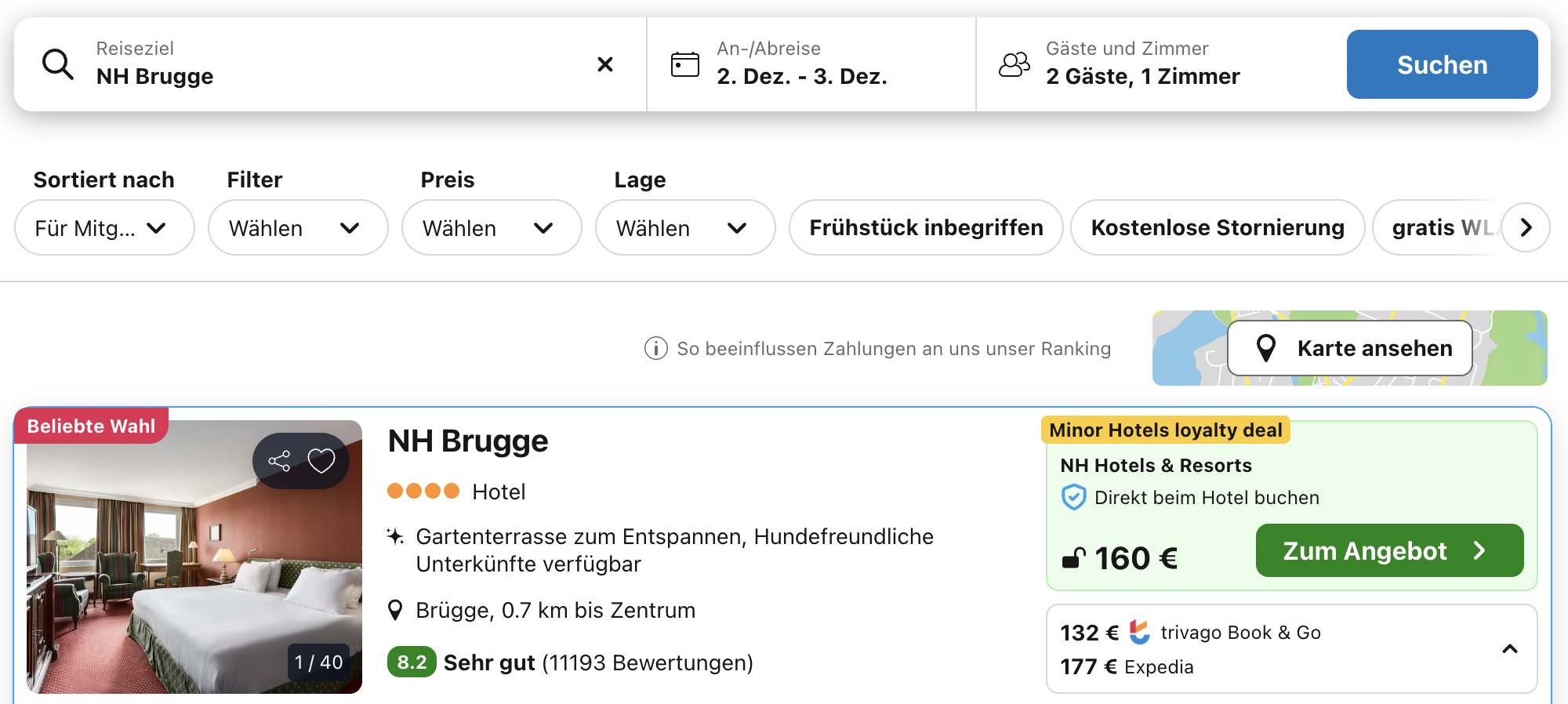Open the Sortiert nach dropdown
This screenshot has width=1568, height=704.
pos(104,227)
